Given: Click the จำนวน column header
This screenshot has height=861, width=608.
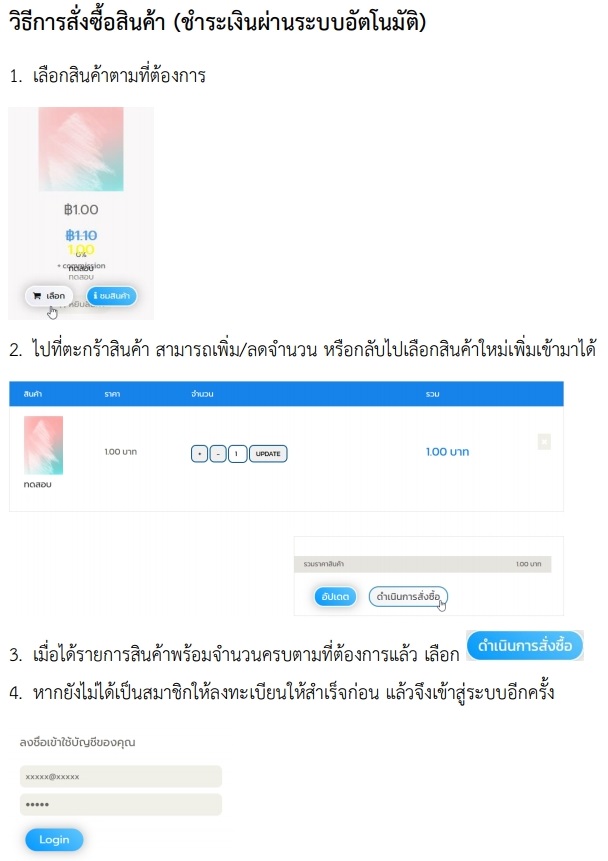Looking at the screenshot, I should pos(202,394).
